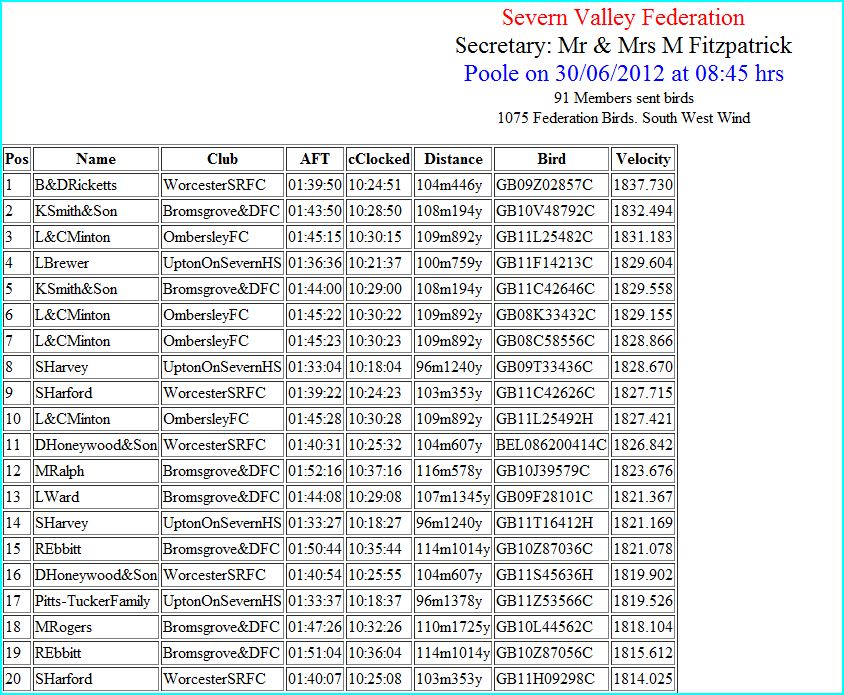Select distance 116m578y

[x=449, y=471]
